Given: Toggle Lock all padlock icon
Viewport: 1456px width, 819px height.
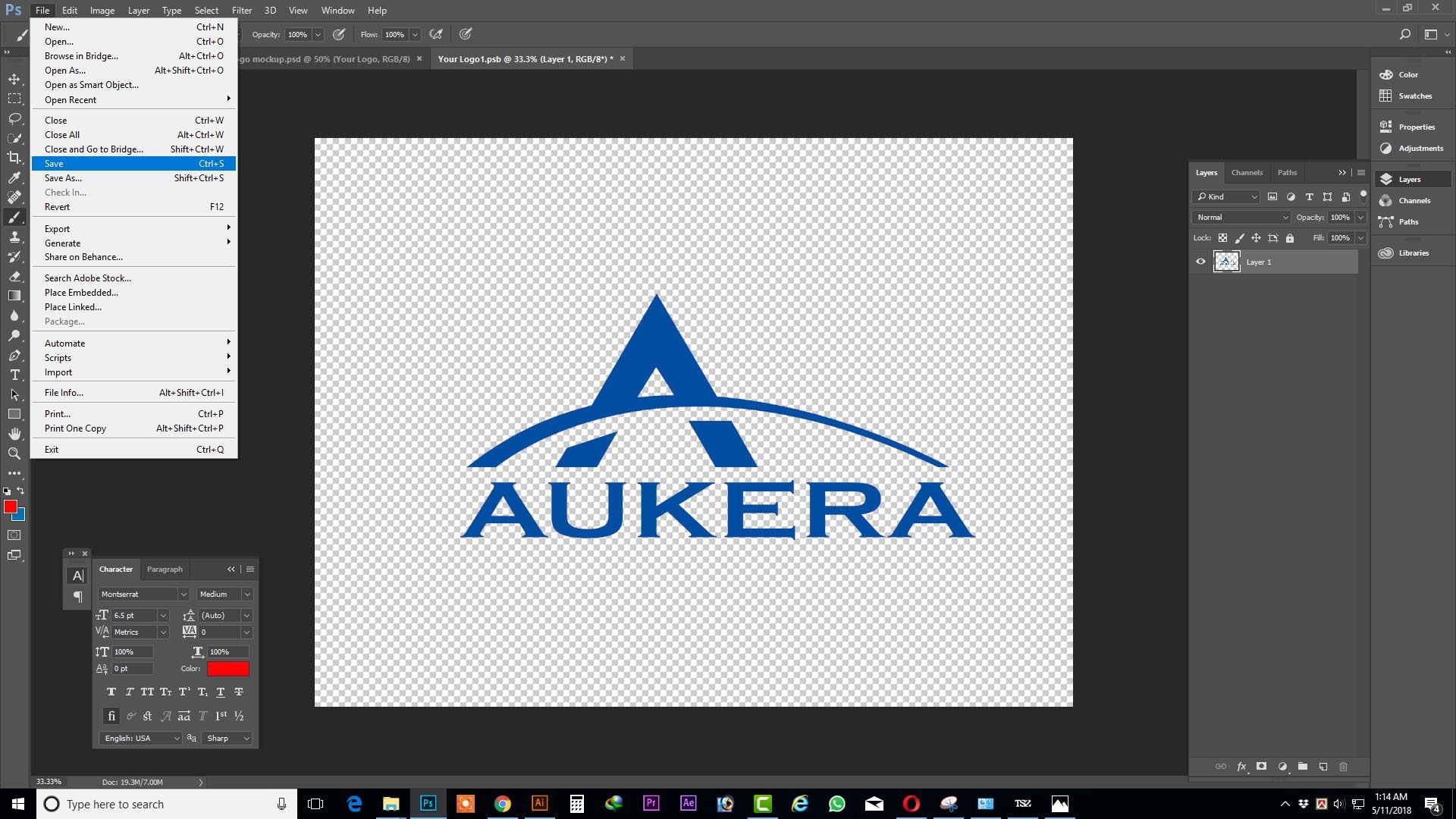Looking at the screenshot, I should pyautogui.click(x=1290, y=238).
